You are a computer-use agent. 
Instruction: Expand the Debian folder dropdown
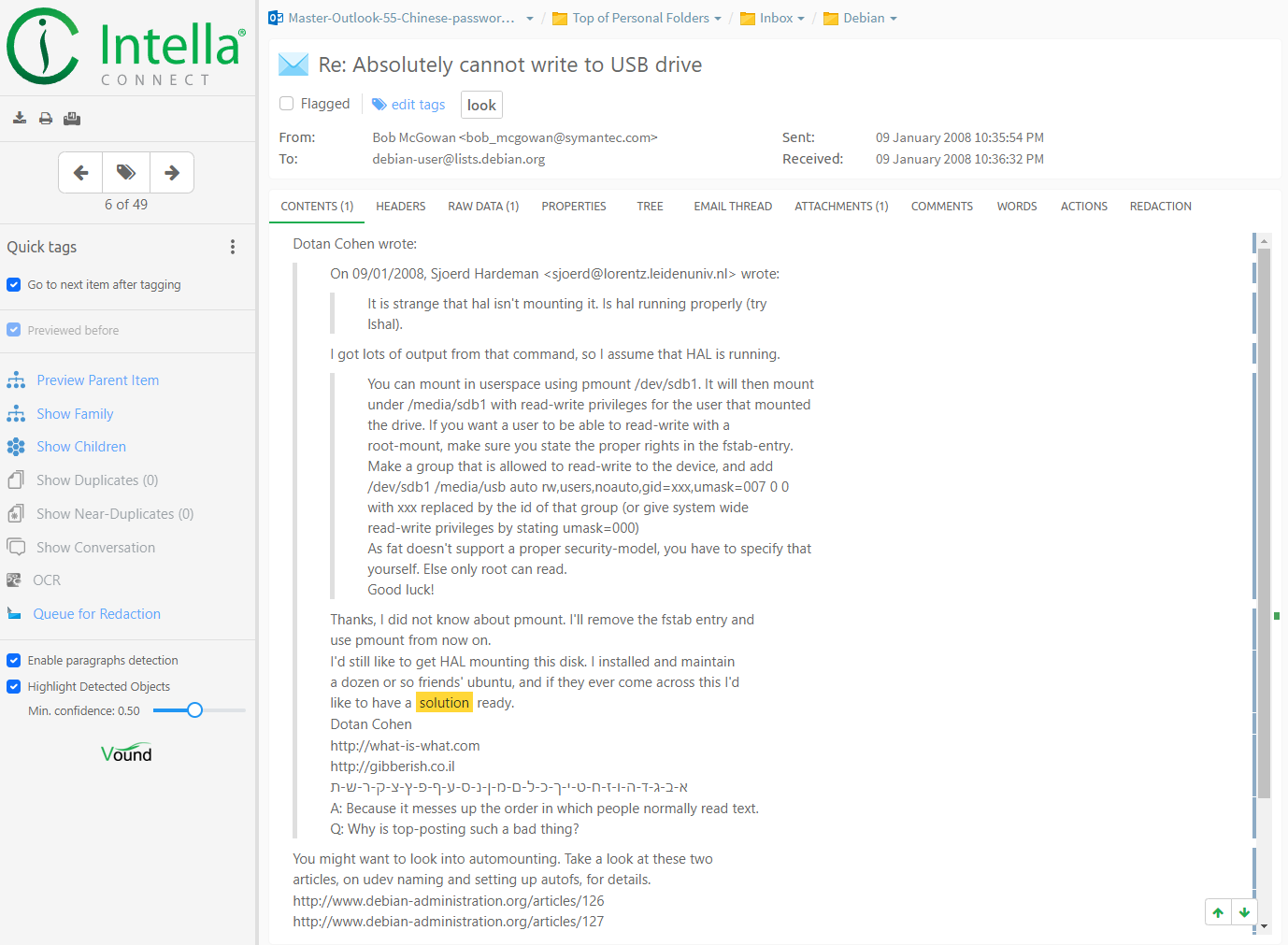(x=893, y=19)
